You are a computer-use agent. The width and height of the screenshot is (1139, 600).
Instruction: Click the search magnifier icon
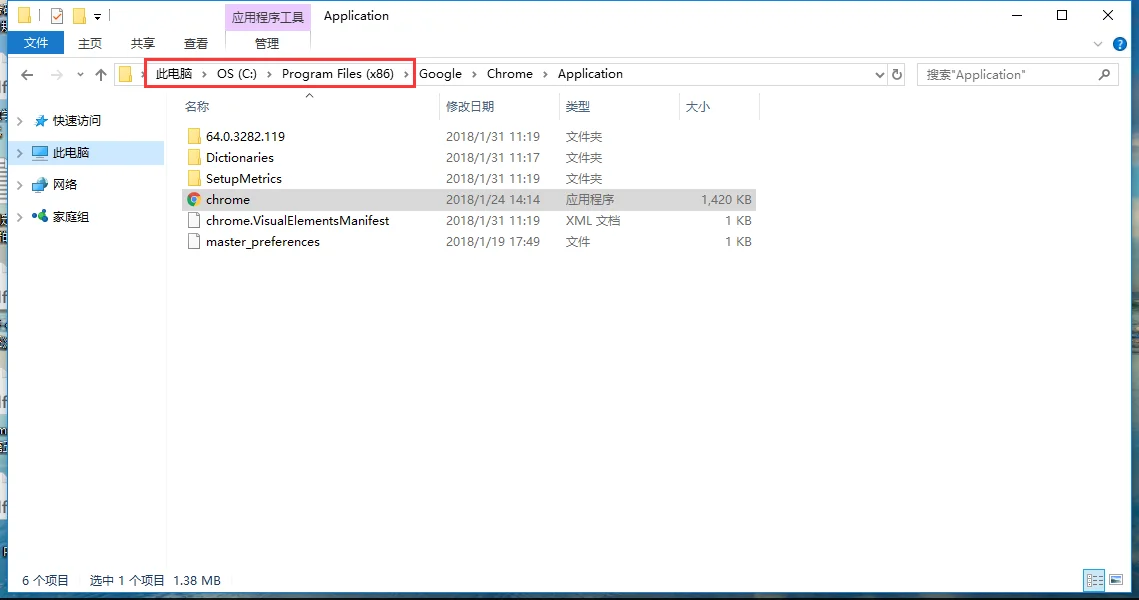pos(1104,74)
